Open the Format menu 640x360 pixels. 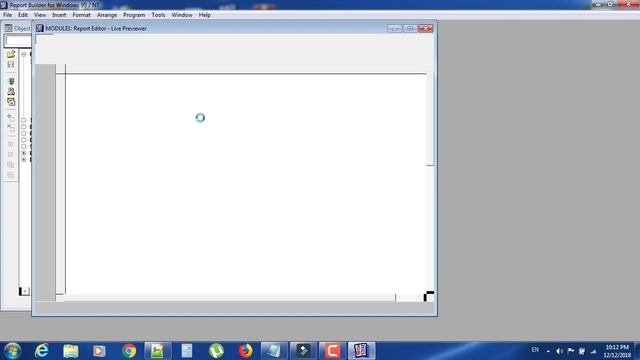[82, 15]
